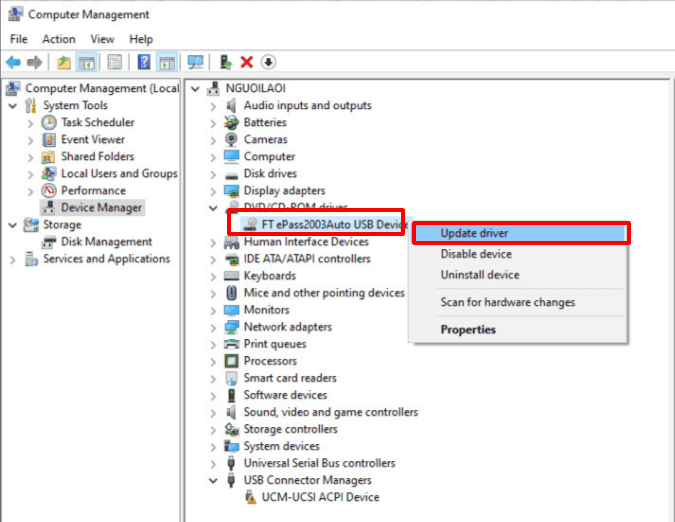Select the Computer category
The width and height of the screenshot is (675, 522).
[269, 157]
